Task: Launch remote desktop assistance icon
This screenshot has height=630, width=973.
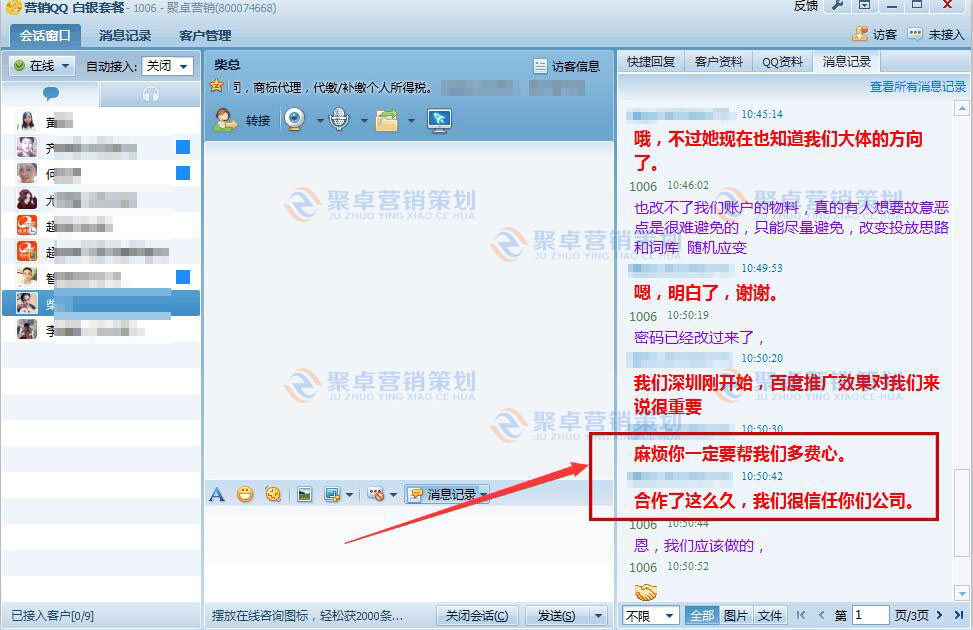Action: pos(439,120)
